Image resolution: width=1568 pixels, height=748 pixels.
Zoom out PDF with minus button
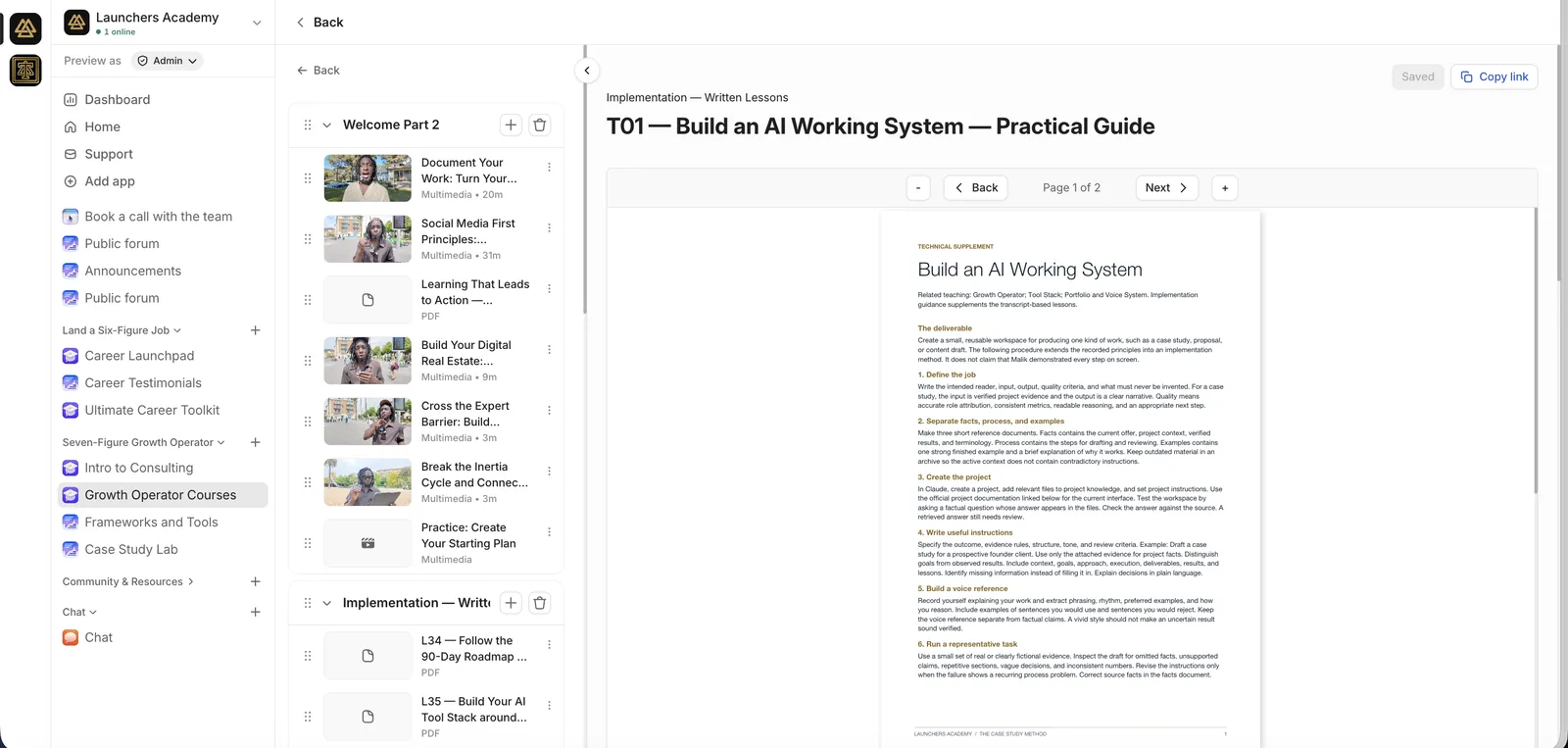918,188
